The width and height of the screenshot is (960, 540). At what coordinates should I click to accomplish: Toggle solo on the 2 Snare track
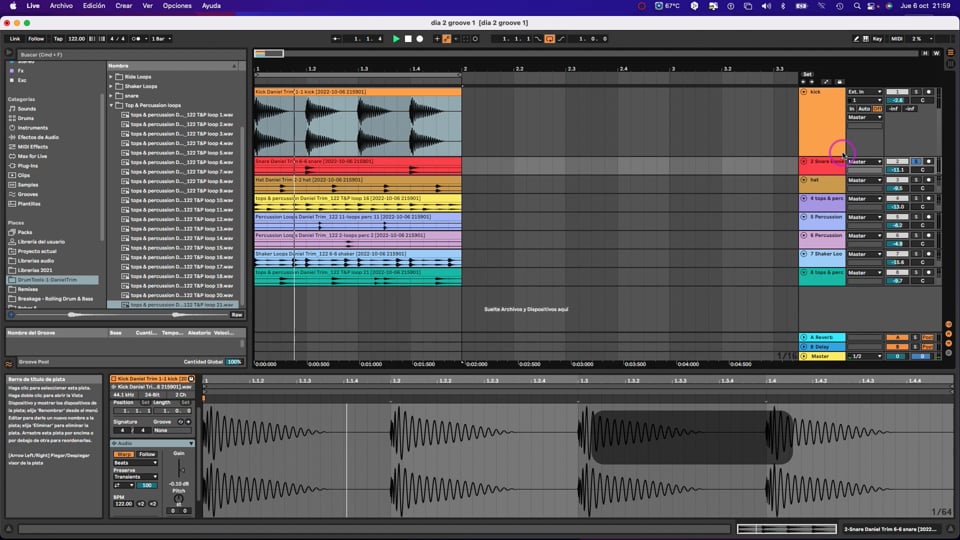(x=917, y=162)
